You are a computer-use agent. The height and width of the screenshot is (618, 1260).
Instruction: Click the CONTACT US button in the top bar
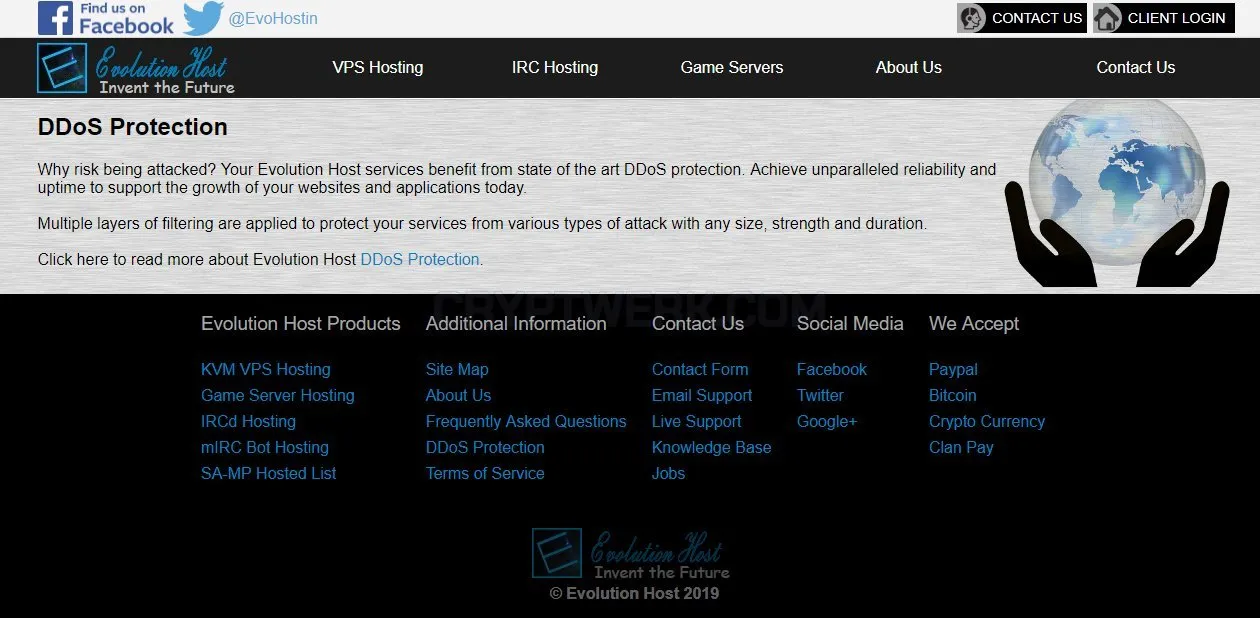[1022, 18]
